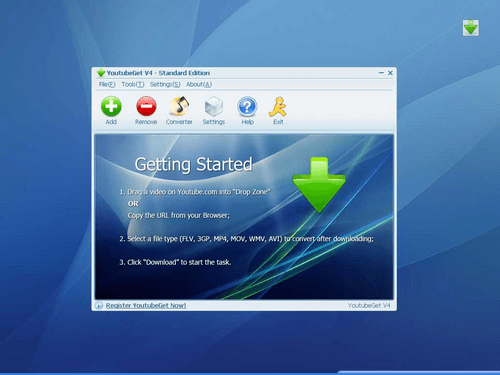Click the blue Help question mark icon
The width and height of the screenshot is (500, 375).
pos(247,107)
